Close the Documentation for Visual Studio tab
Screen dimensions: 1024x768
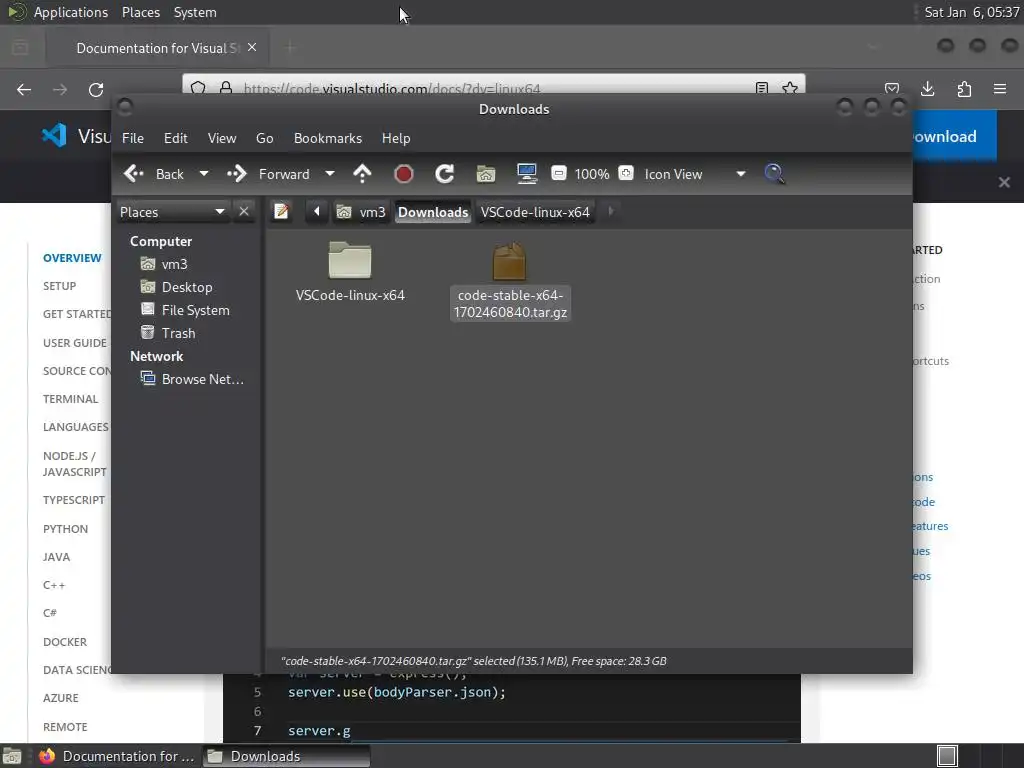[252, 48]
